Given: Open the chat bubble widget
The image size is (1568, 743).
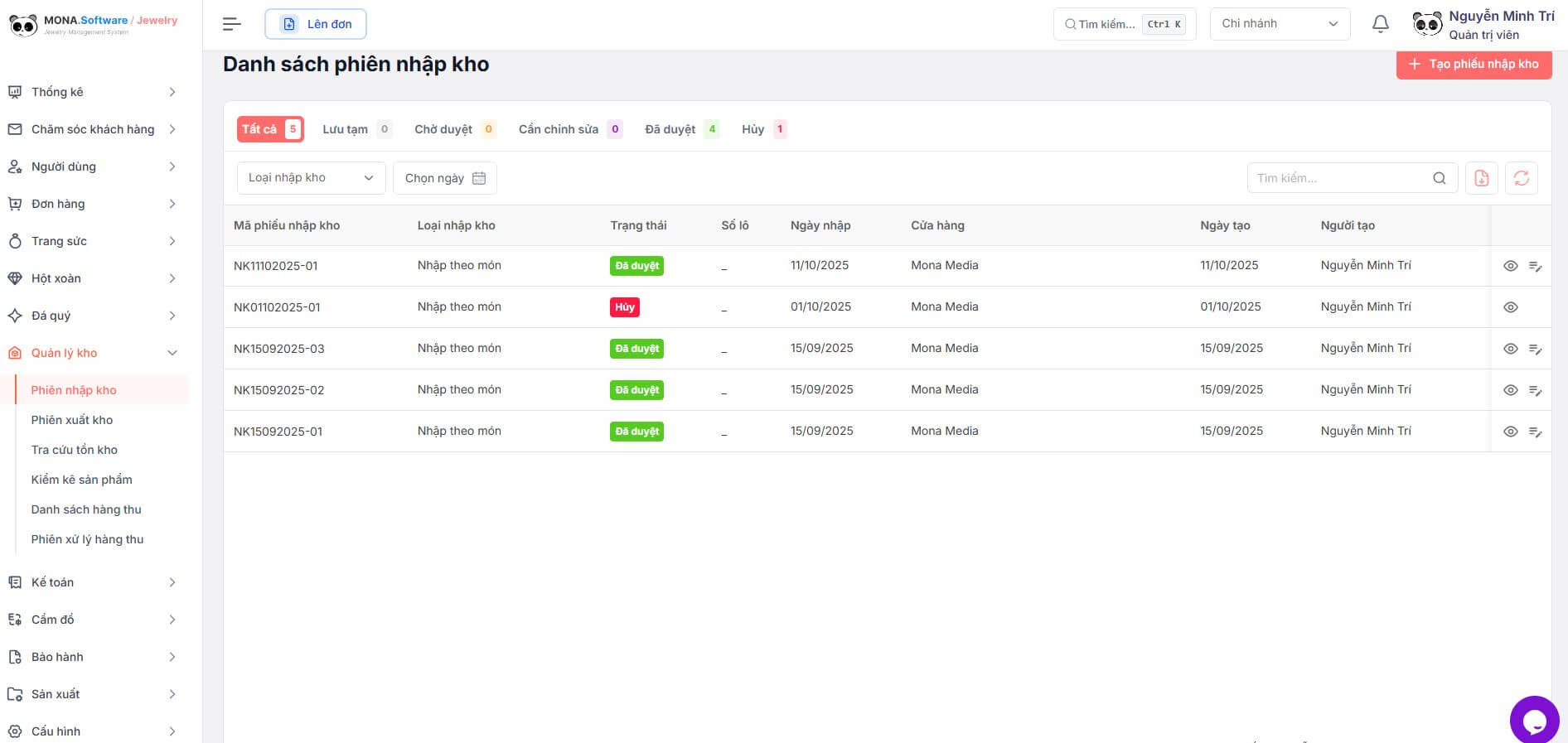Looking at the screenshot, I should pyautogui.click(x=1534, y=720).
